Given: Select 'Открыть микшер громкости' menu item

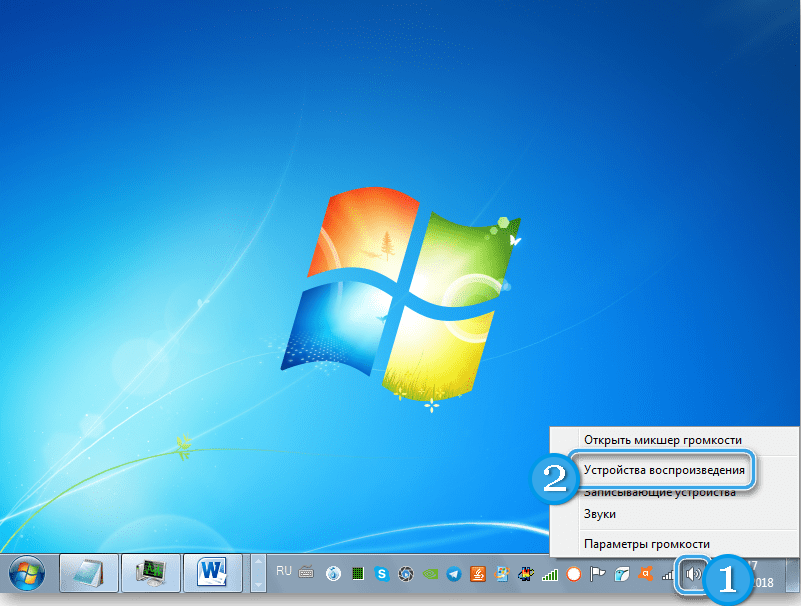Looking at the screenshot, I should 662,440.
